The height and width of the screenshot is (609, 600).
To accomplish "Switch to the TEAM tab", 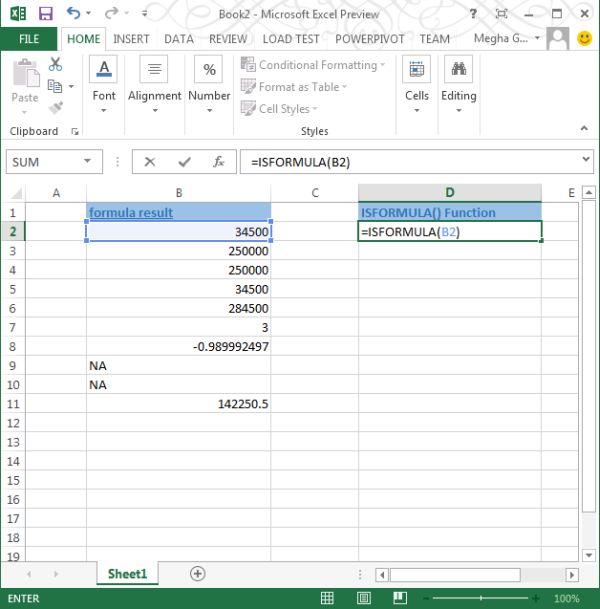I will (435, 39).
